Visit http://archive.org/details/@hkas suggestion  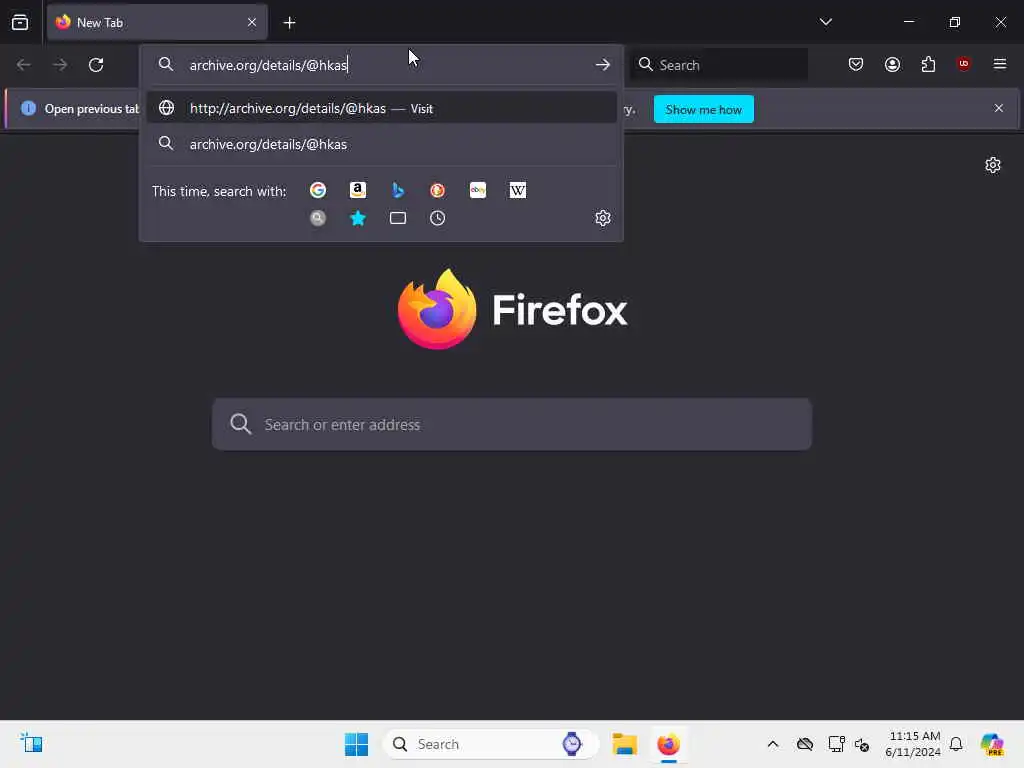(x=382, y=108)
